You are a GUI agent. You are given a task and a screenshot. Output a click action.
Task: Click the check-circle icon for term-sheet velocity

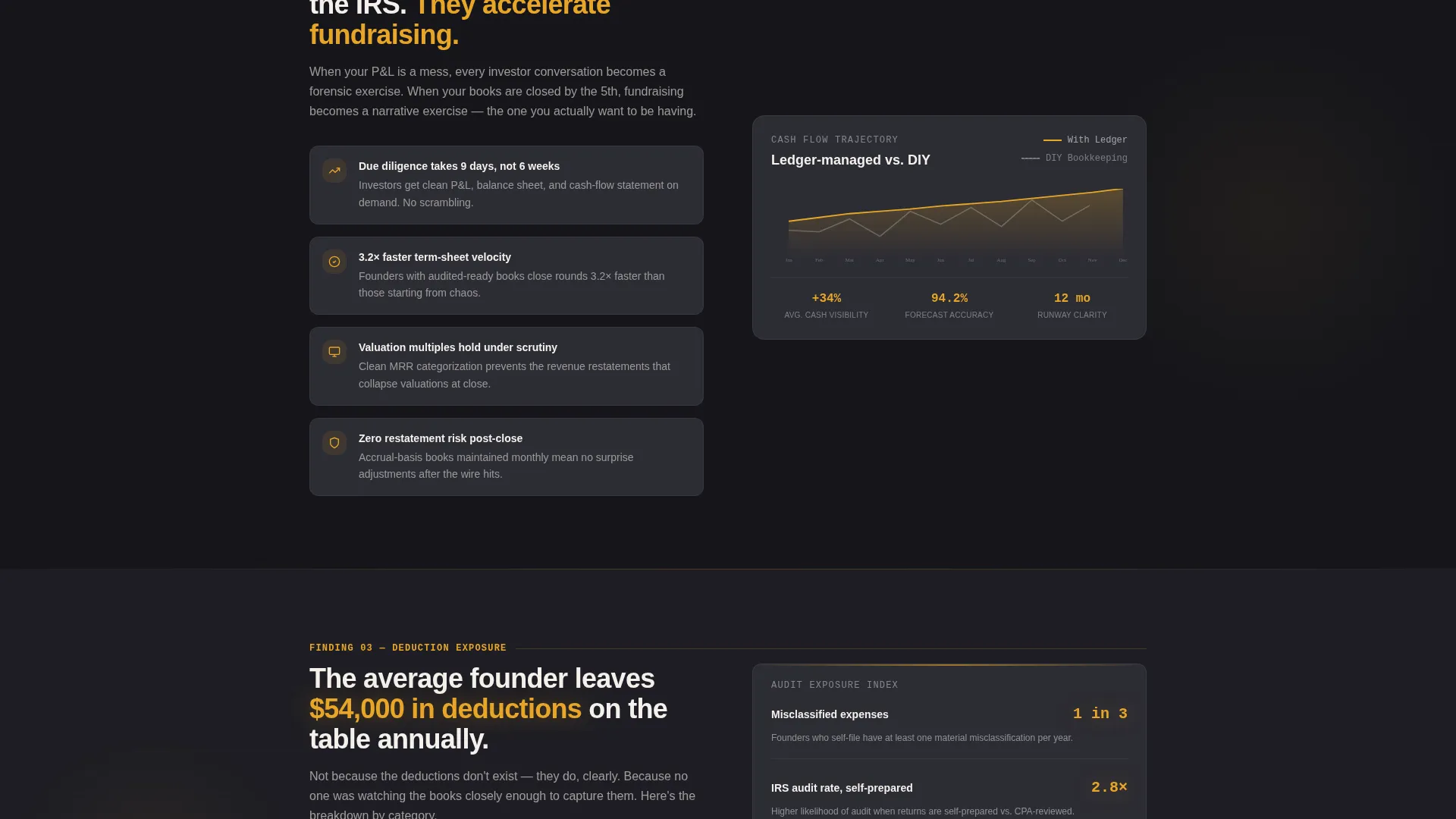click(x=334, y=262)
